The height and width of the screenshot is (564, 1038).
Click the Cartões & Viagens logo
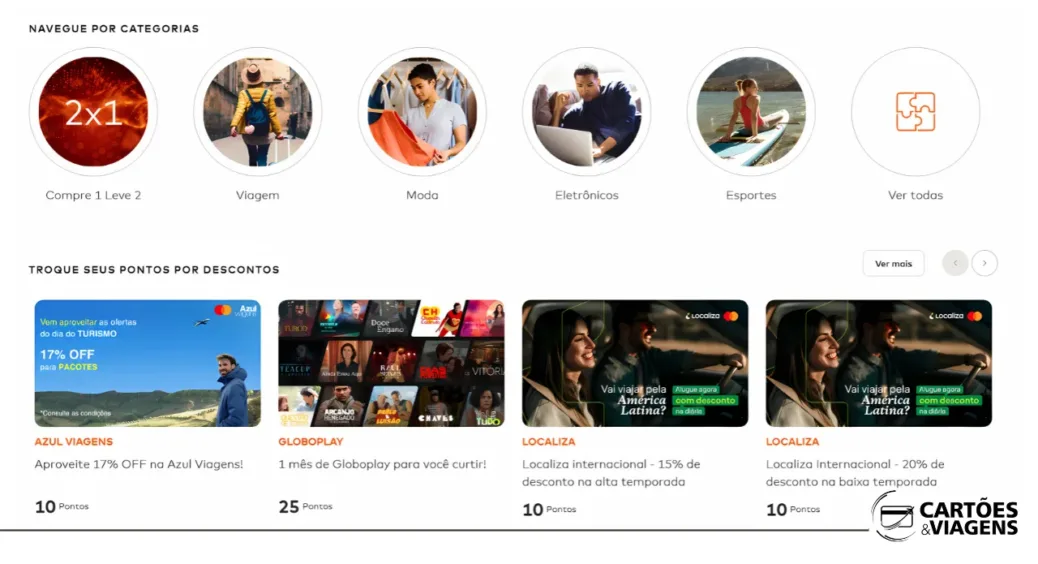click(945, 517)
